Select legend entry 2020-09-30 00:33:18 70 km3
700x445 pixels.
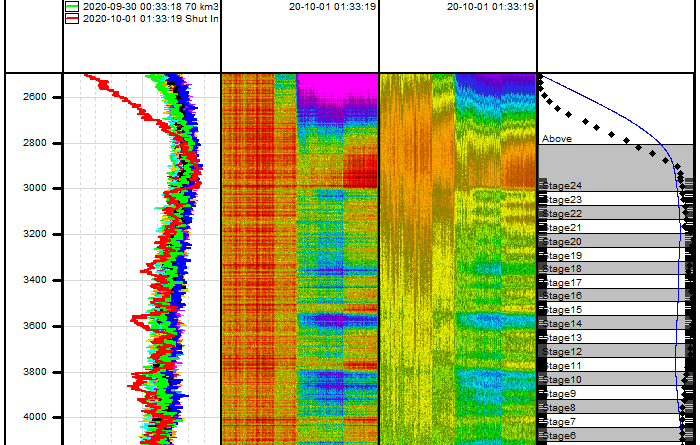click(150, 7)
